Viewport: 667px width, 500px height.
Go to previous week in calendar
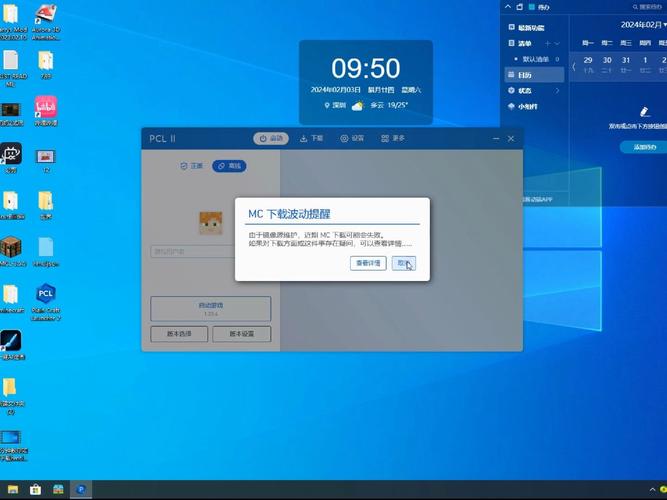point(573,67)
